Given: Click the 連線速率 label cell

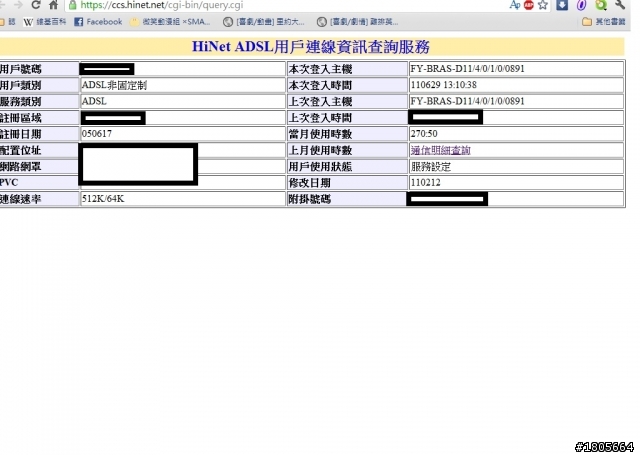Looking at the screenshot, I should tap(39, 199).
